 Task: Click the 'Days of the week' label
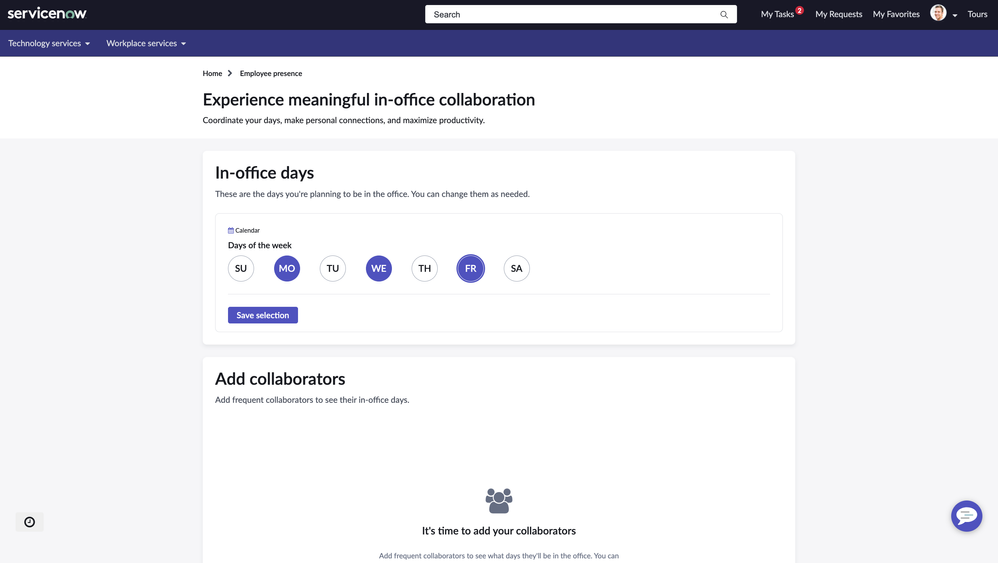tap(260, 245)
